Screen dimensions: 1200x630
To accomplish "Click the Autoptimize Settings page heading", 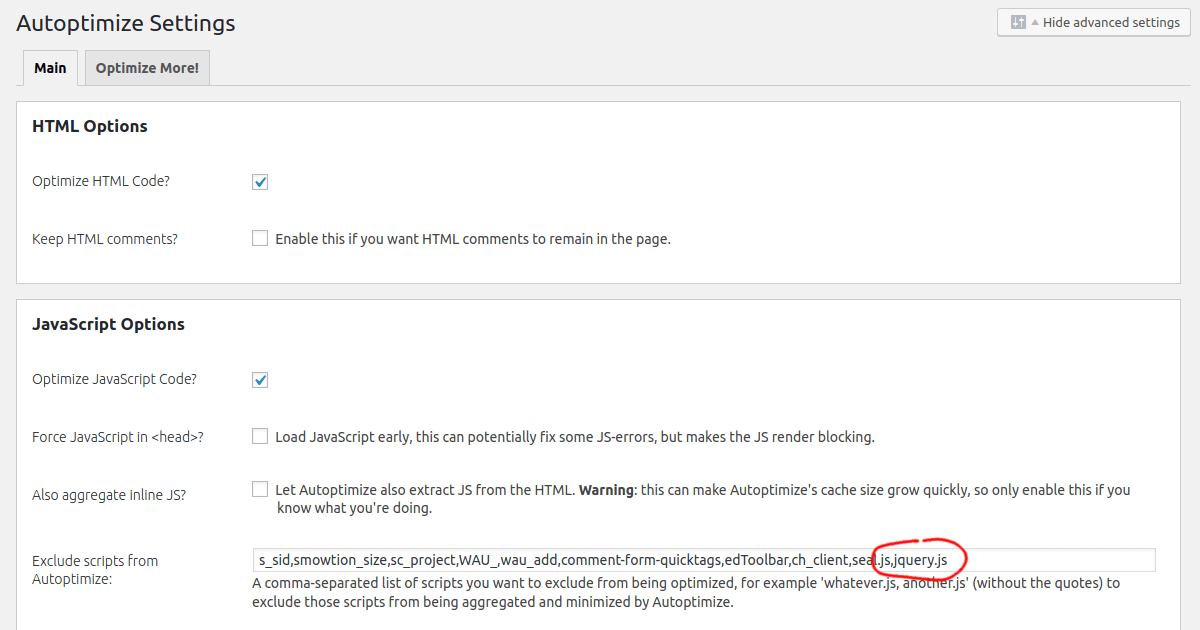I will coord(126,23).
